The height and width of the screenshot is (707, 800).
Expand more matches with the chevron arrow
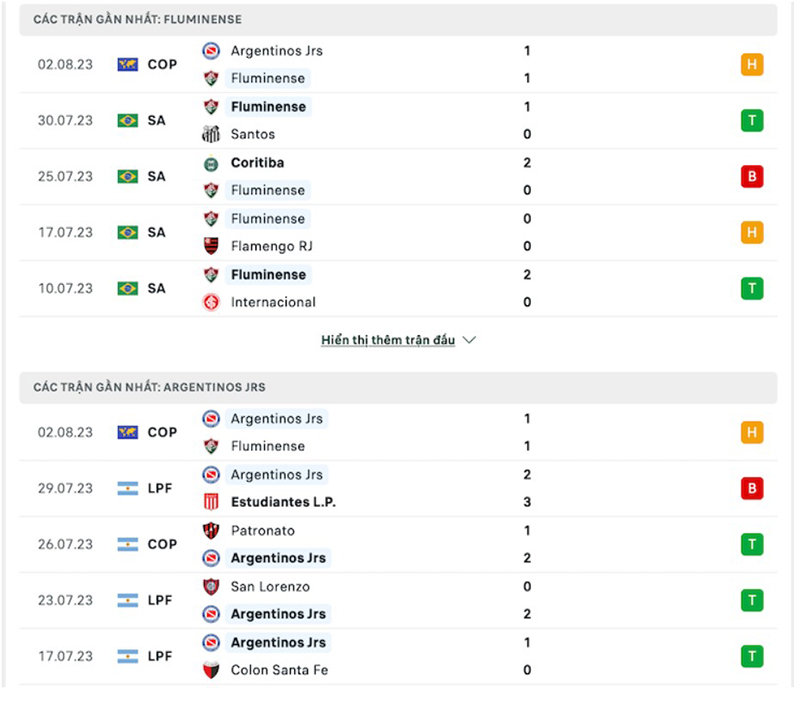pos(470,340)
